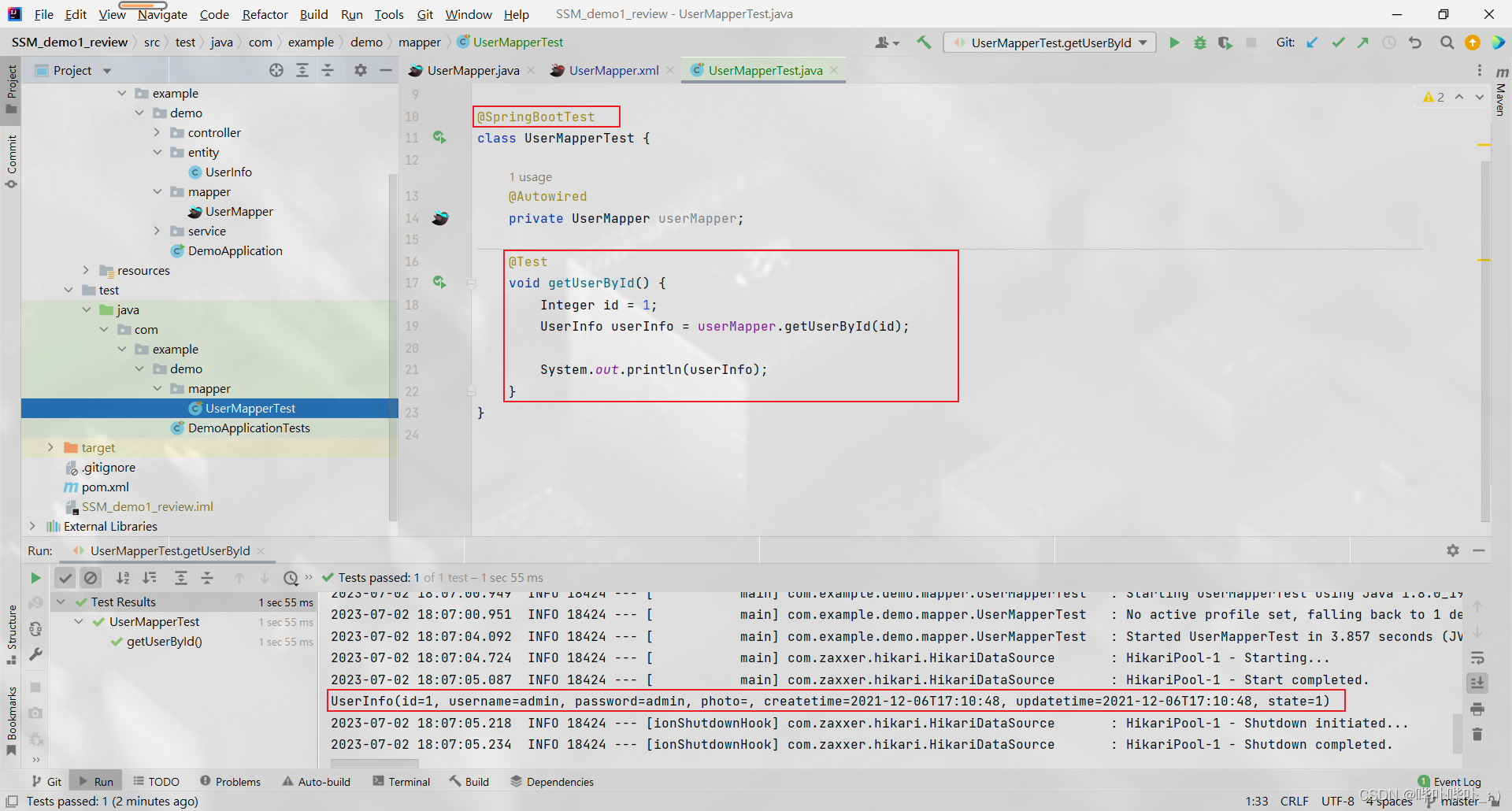
Task: Expand the resources folder
Action: [87, 270]
